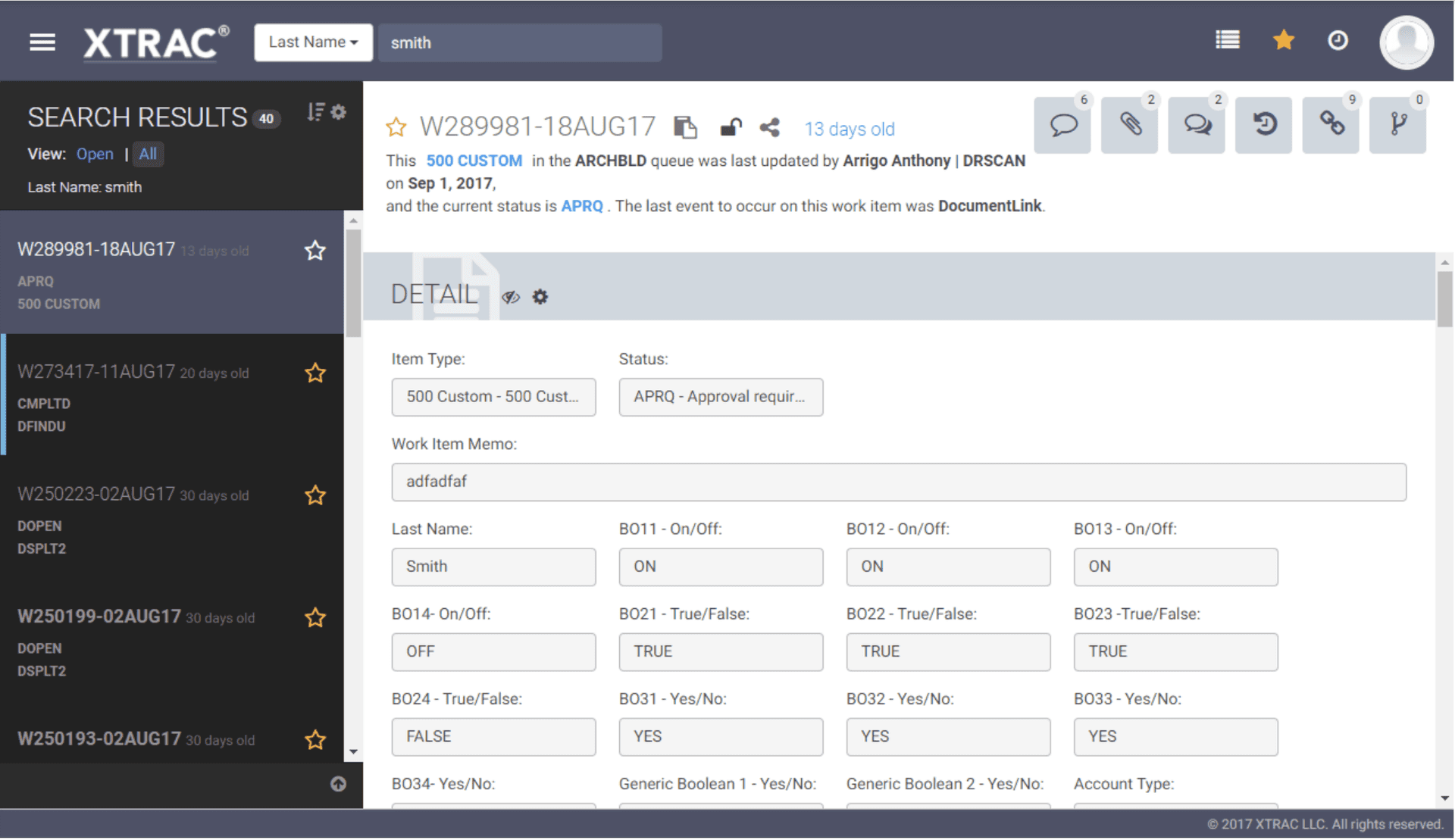The width and height of the screenshot is (1455, 840).
Task: Toggle detail field visibility eye icon
Action: click(511, 297)
